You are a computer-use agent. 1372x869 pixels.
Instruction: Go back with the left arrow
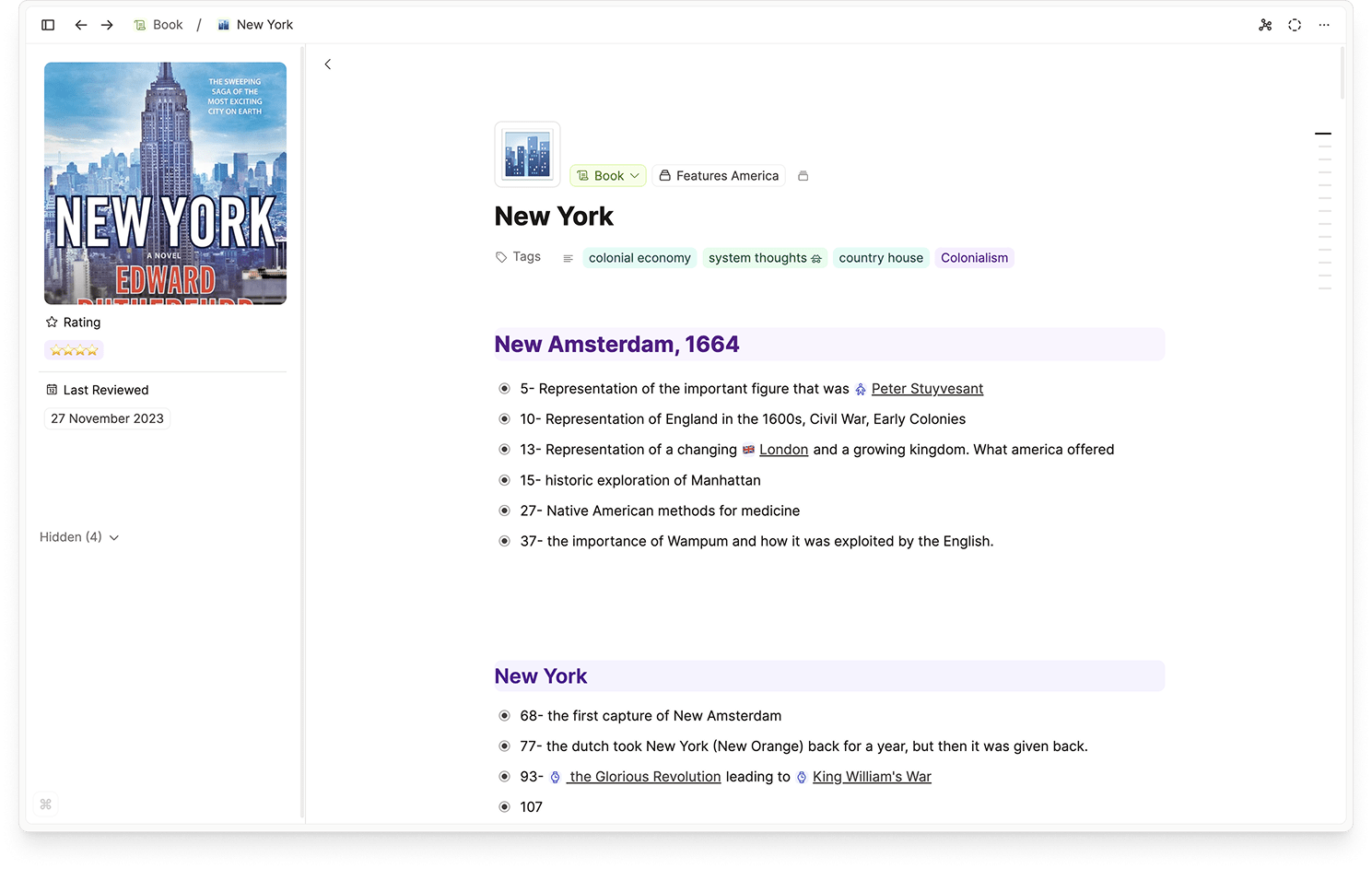click(x=81, y=25)
